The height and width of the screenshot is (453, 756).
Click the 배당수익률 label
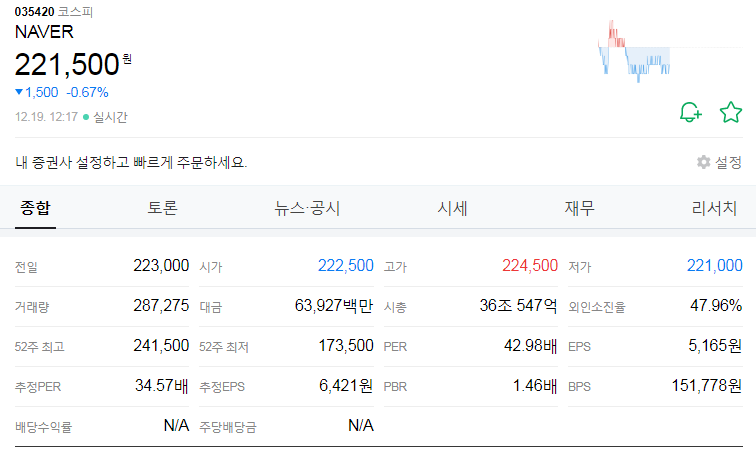click(43, 427)
